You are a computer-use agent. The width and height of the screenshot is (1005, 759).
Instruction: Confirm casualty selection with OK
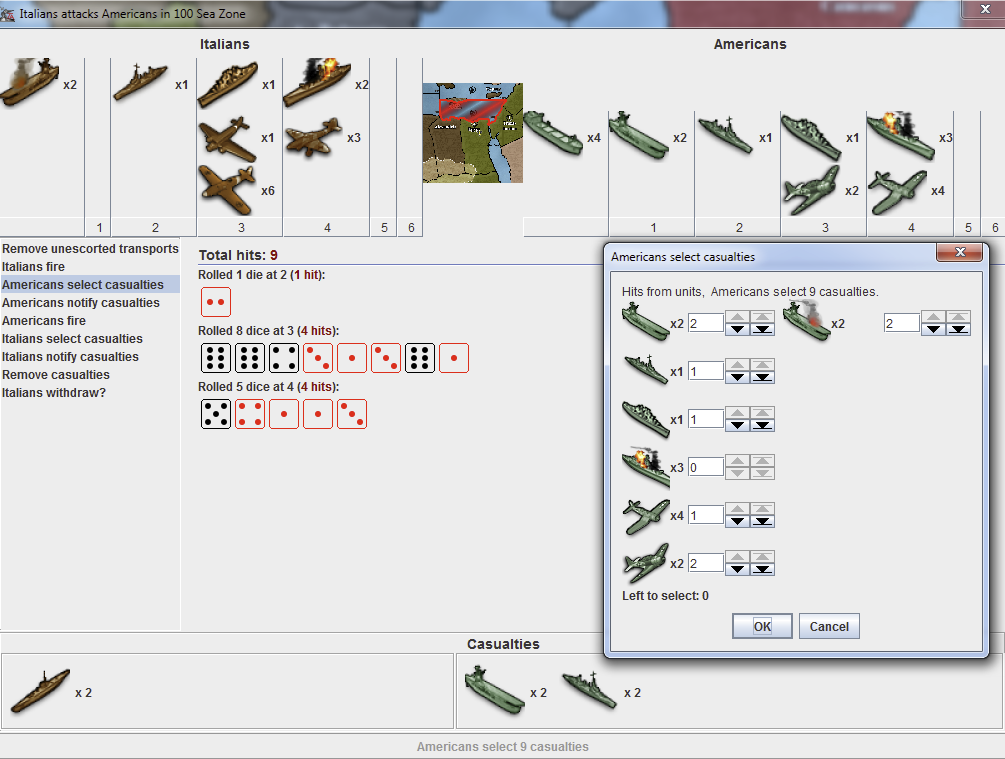click(x=761, y=626)
